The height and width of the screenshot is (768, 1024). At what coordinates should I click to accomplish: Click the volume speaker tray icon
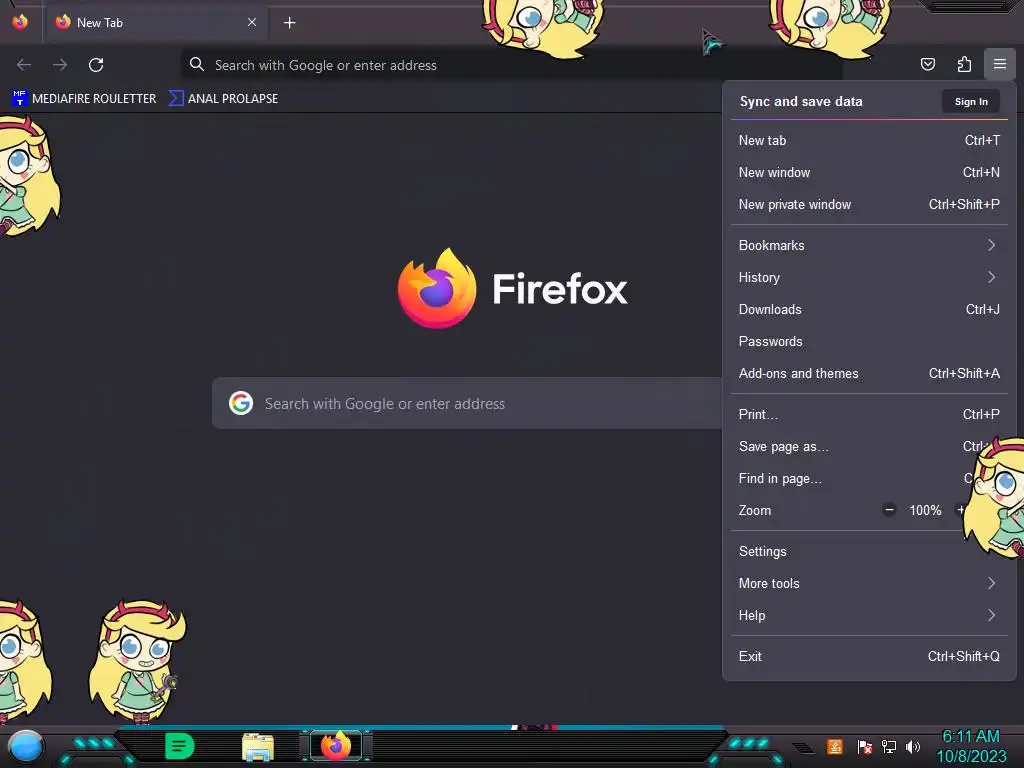click(x=913, y=746)
